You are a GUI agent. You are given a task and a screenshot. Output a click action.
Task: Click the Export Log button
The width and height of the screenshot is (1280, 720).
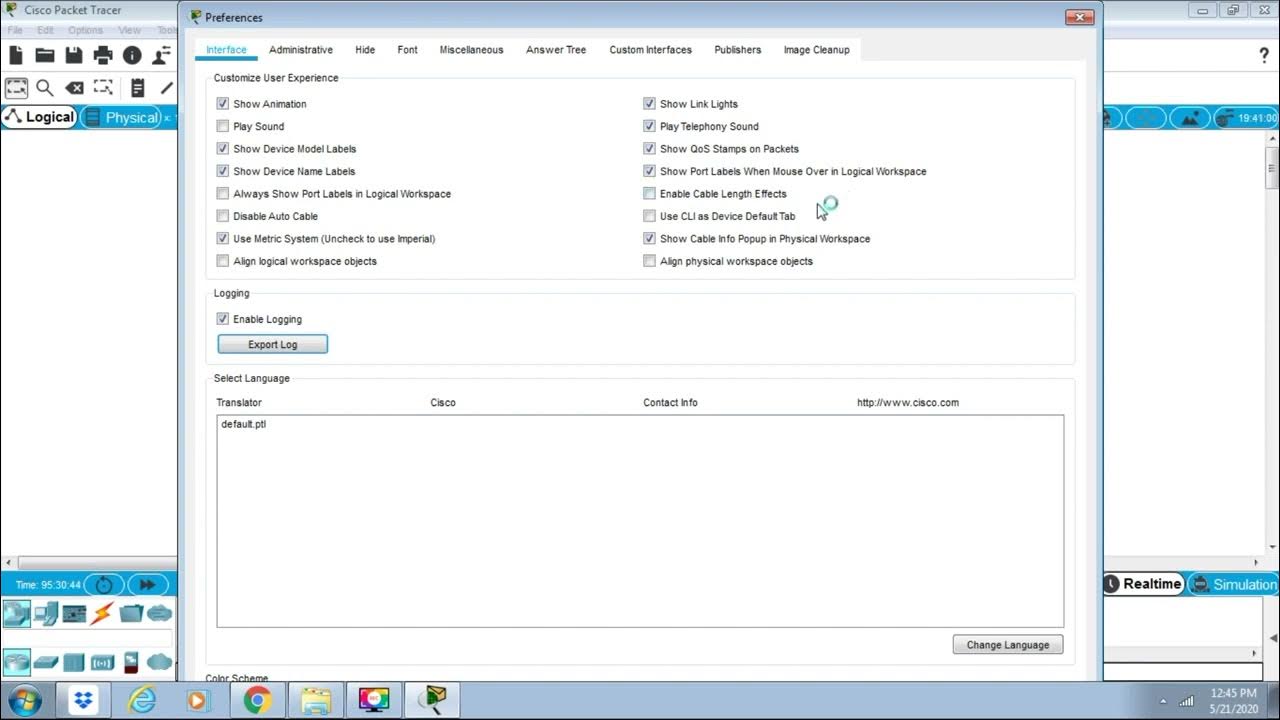(x=272, y=344)
